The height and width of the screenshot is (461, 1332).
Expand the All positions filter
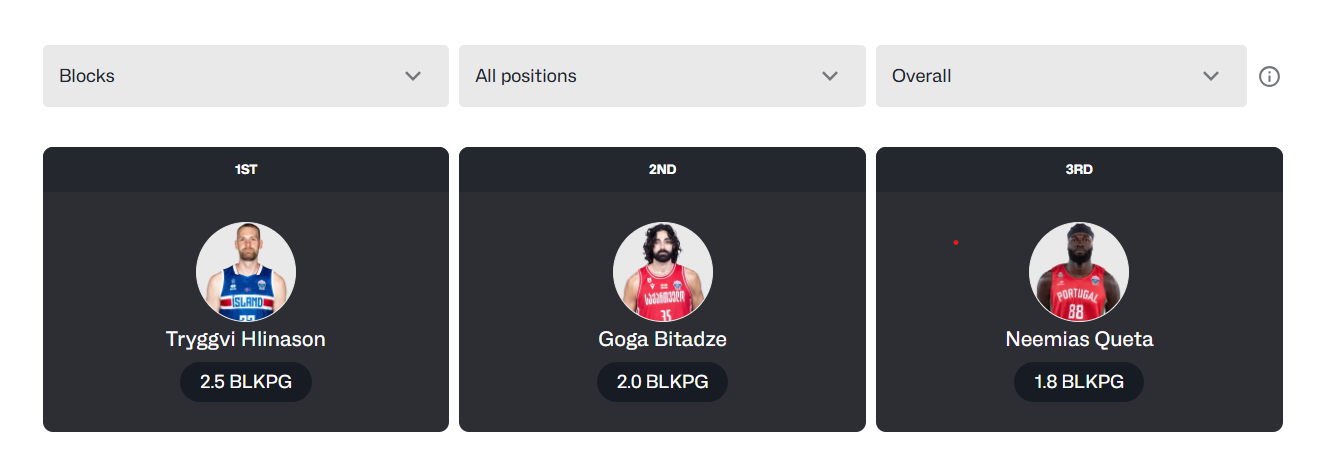[662, 76]
